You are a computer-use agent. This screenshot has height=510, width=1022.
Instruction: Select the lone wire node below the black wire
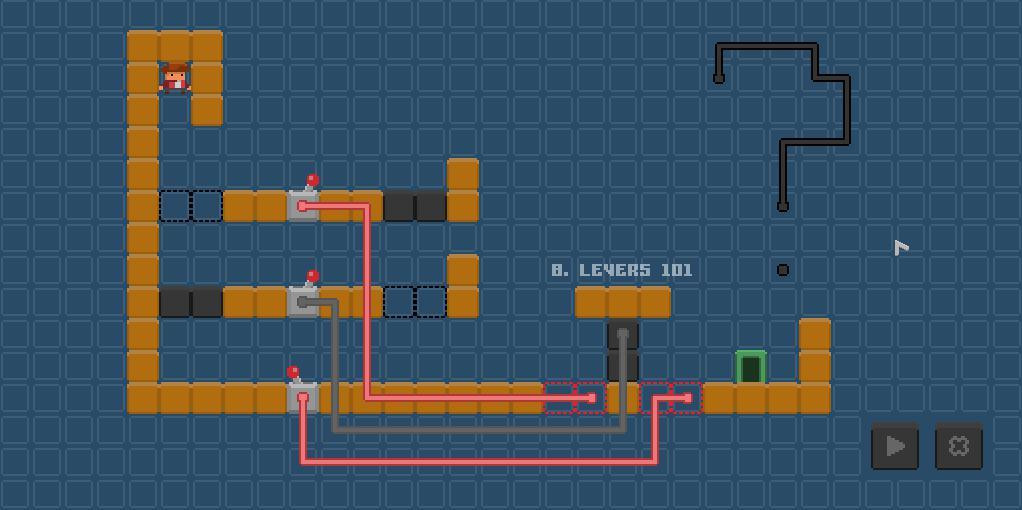pos(783,270)
